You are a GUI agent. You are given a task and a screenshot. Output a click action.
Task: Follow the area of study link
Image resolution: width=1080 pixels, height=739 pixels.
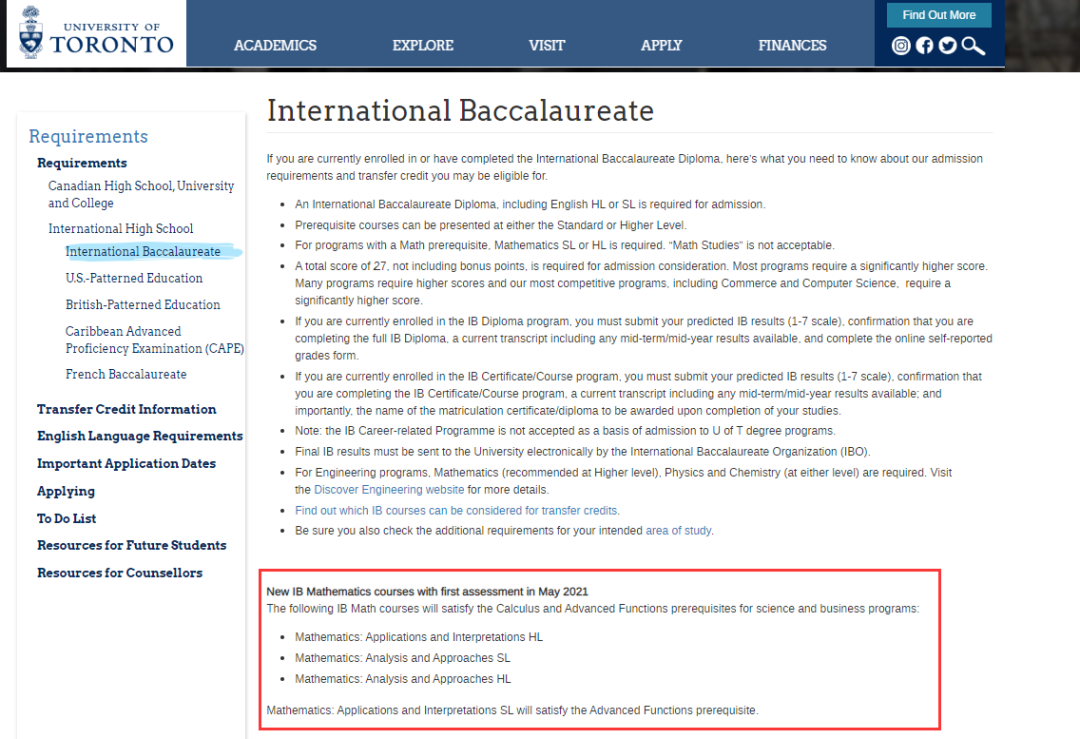(679, 531)
